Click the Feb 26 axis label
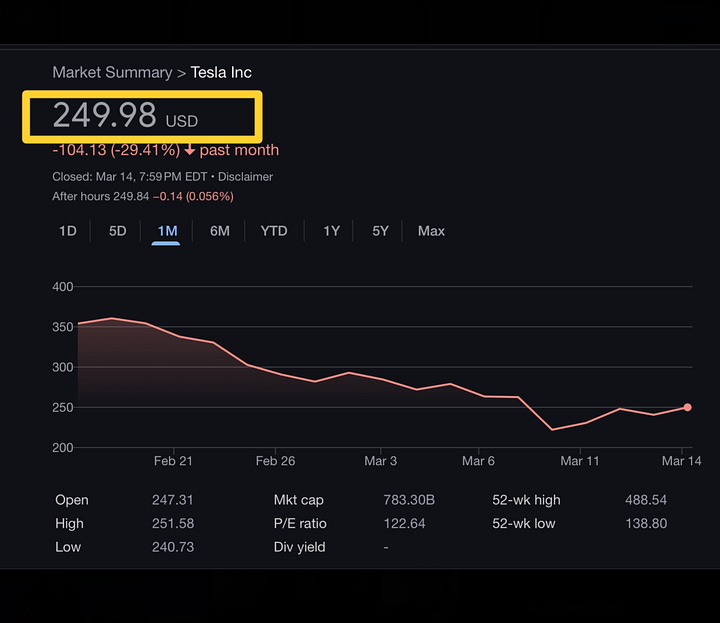 [276, 461]
